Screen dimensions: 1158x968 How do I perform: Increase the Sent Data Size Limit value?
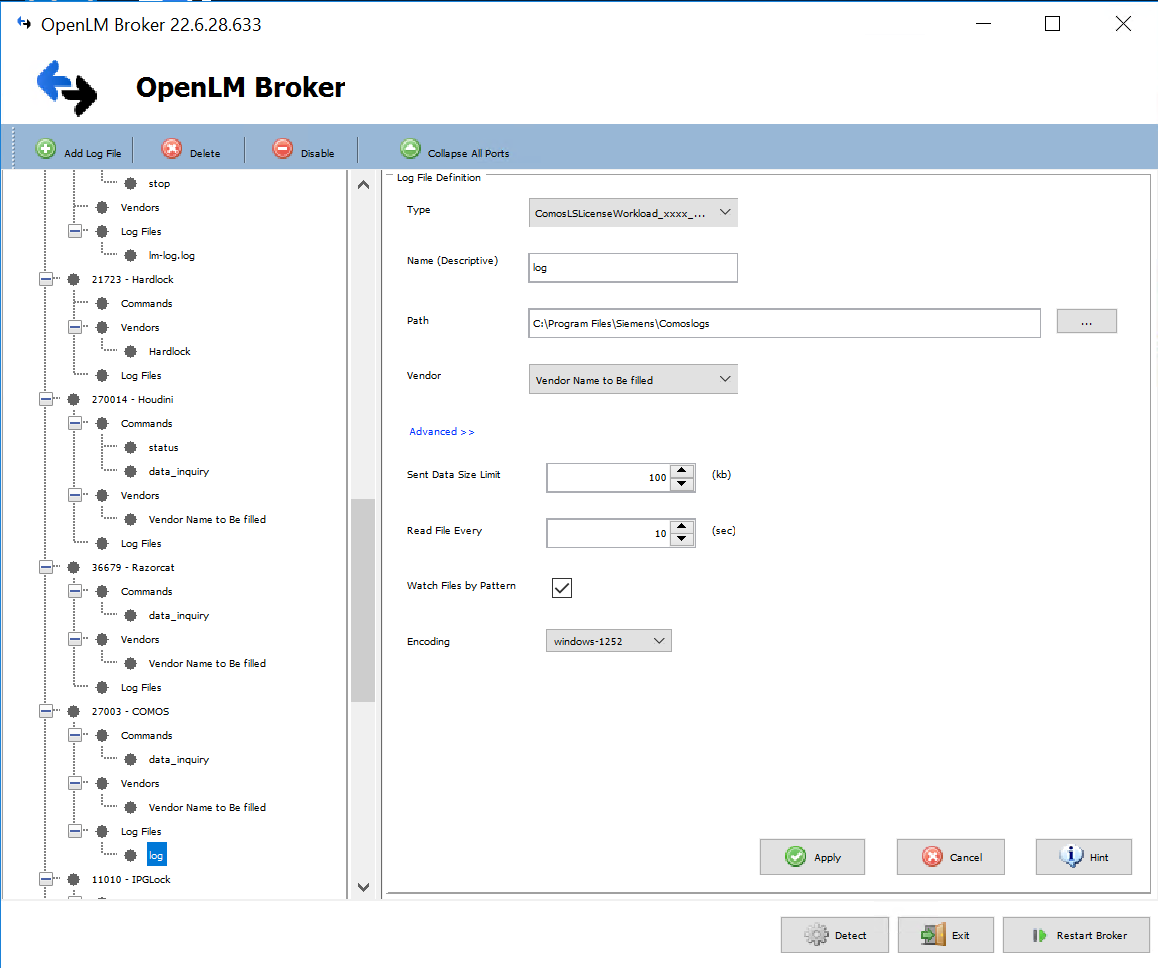682,470
